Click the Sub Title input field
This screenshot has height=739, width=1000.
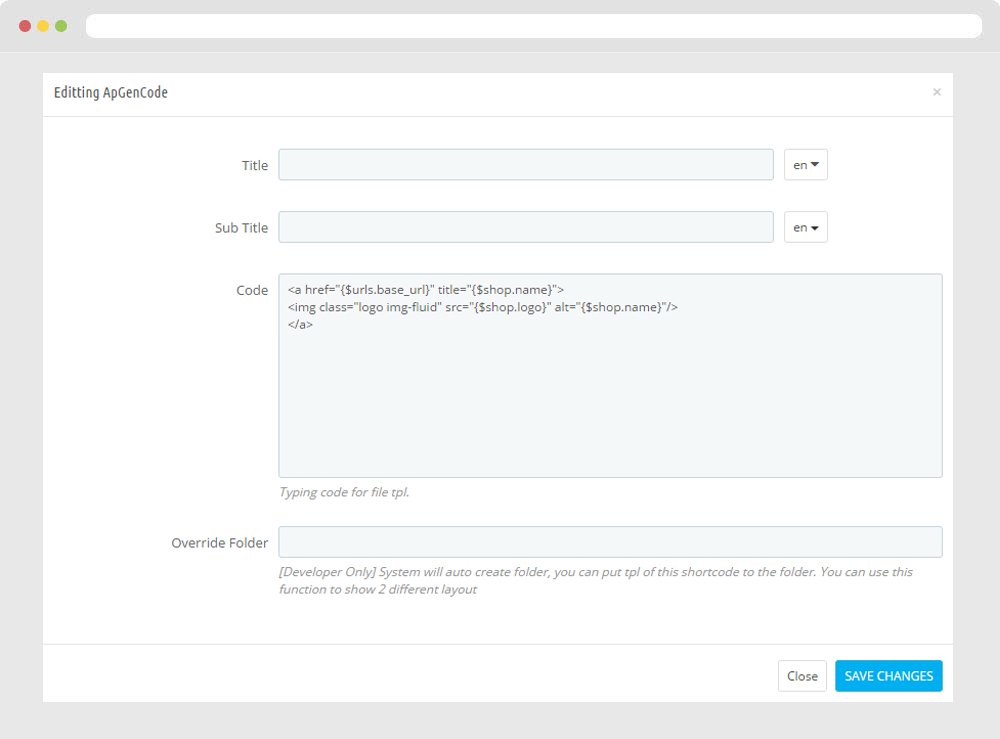526,227
